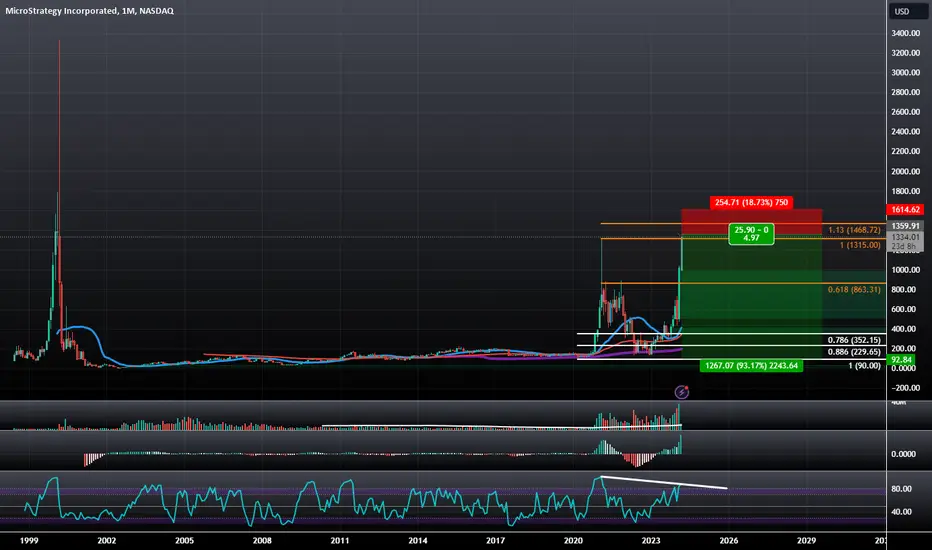Click the 2014 time axis label
Screen dimensions: 932x550
click(x=418, y=540)
